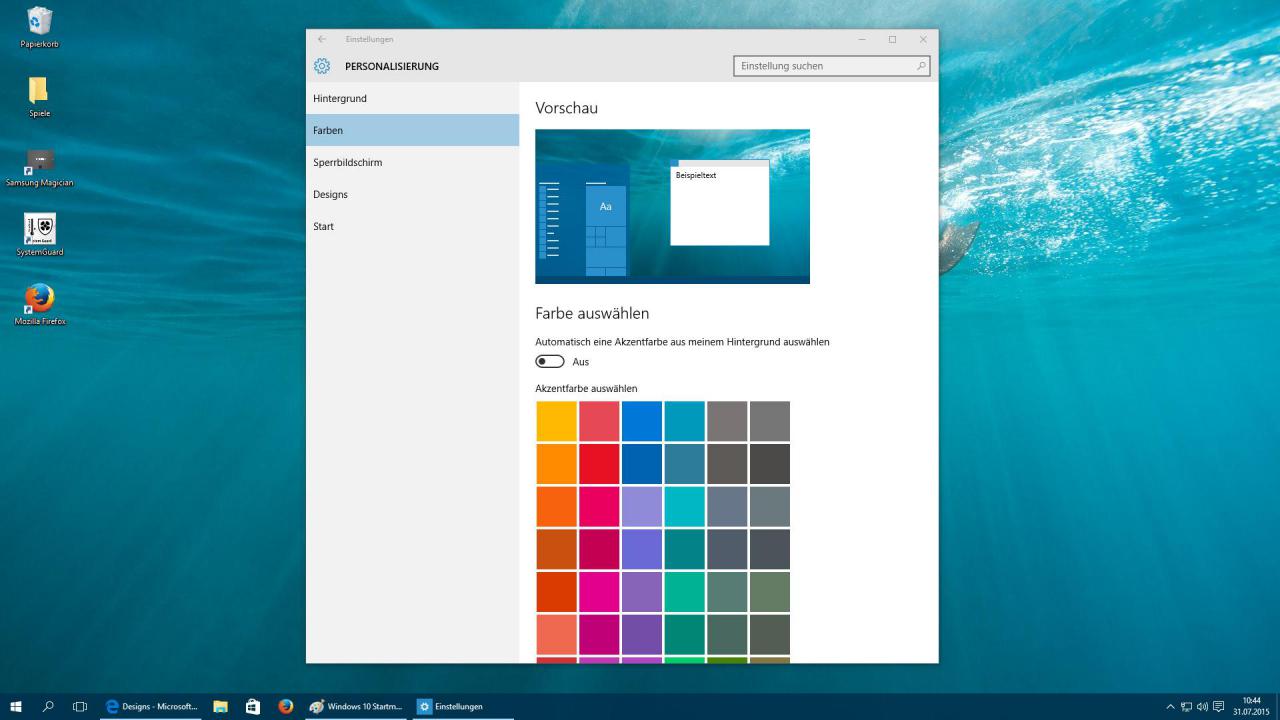This screenshot has width=1280, height=720.
Task: Open the Action Center notification icon
Action: [x=1218, y=706]
